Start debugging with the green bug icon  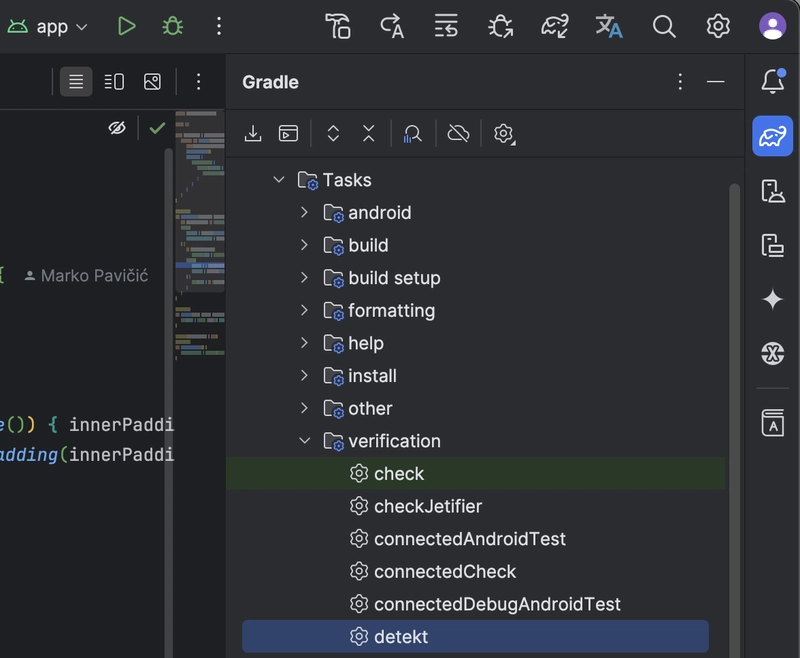tap(172, 26)
